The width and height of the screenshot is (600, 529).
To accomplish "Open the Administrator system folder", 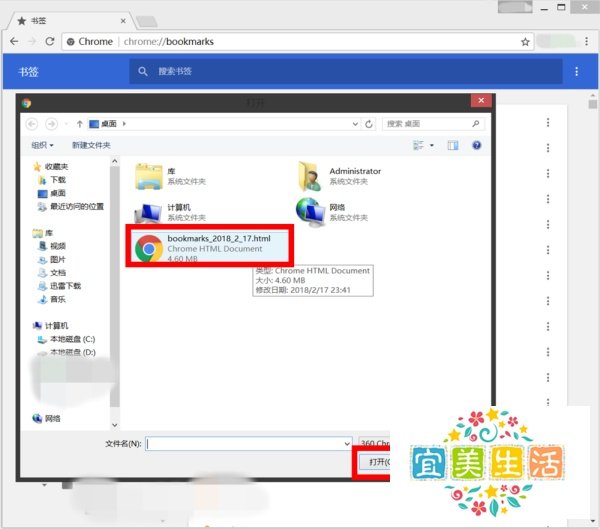I will coord(340,176).
